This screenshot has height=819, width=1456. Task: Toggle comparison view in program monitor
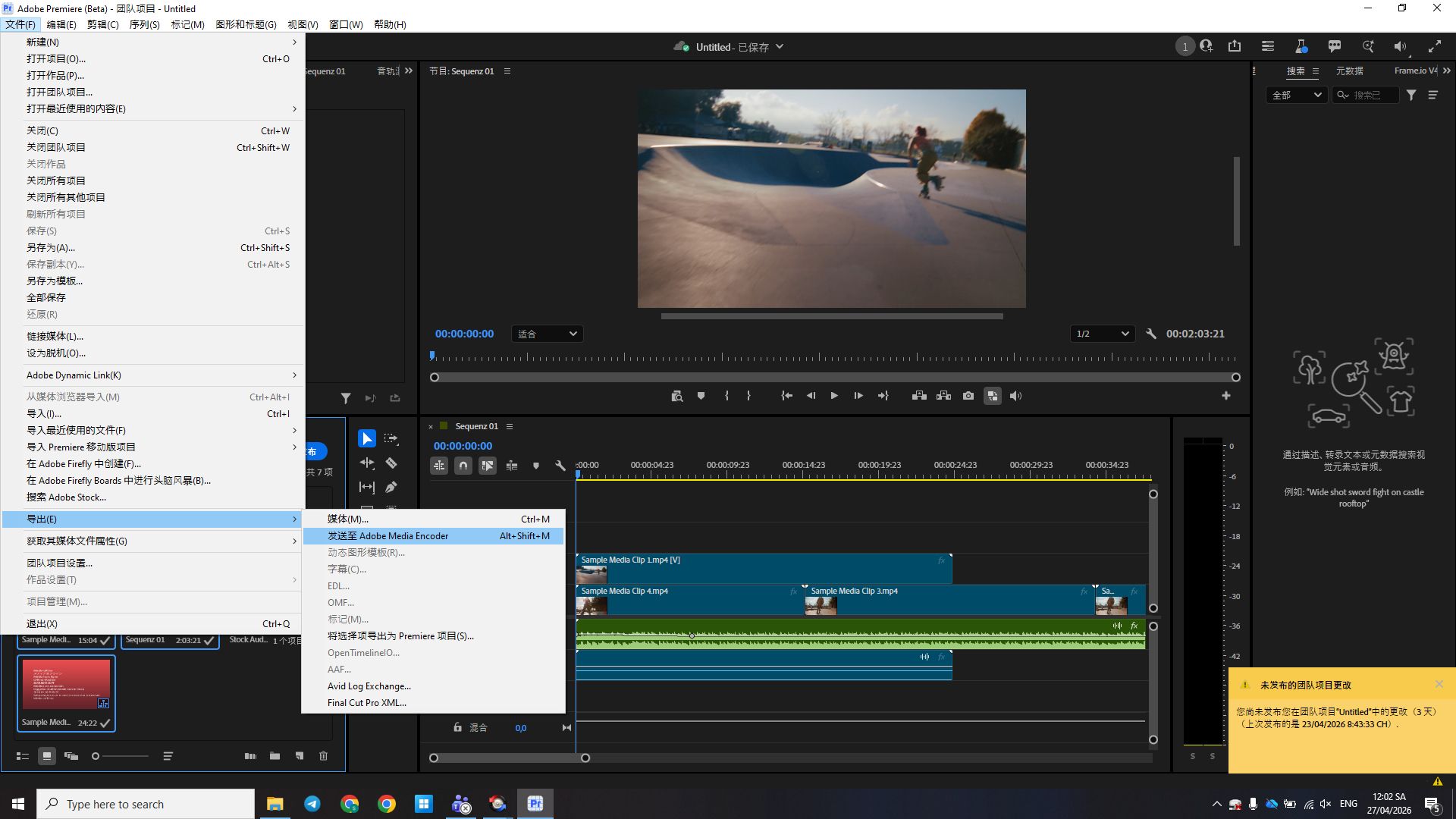tap(992, 396)
